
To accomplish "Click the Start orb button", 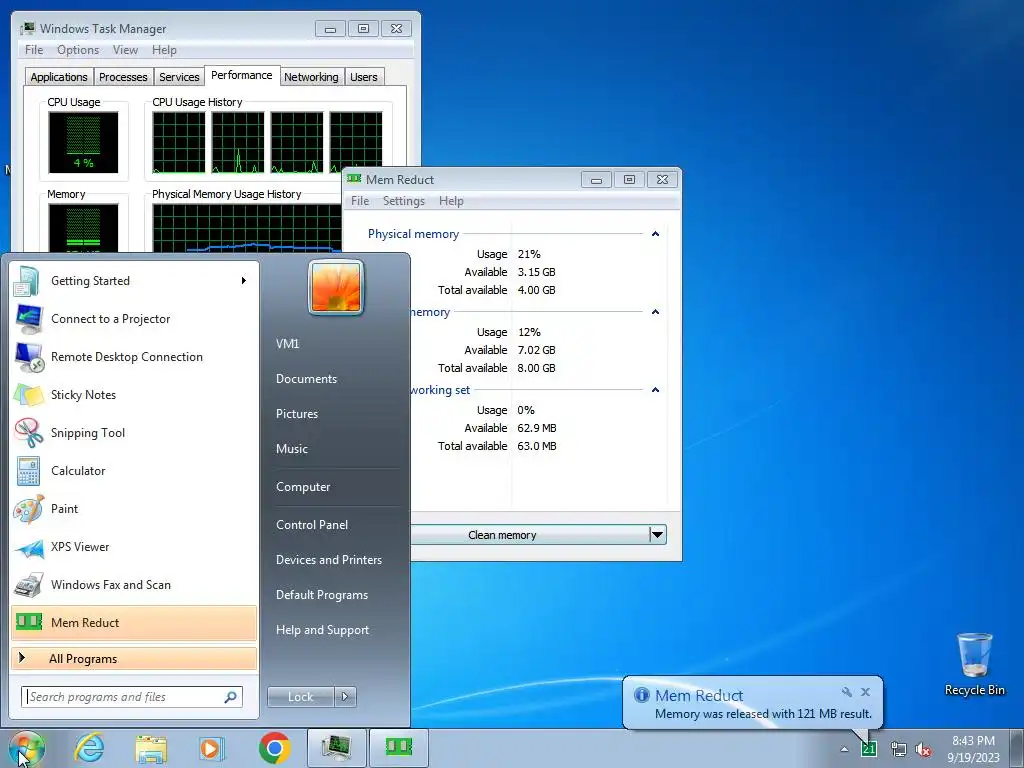I will click(x=27, y=748).
